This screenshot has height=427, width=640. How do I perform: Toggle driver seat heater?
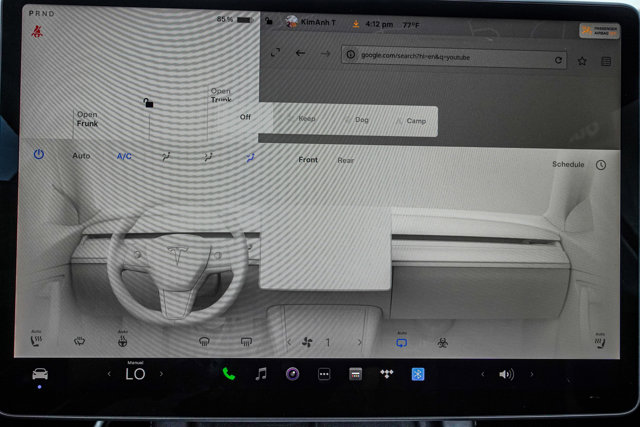(x=36, y=340)
